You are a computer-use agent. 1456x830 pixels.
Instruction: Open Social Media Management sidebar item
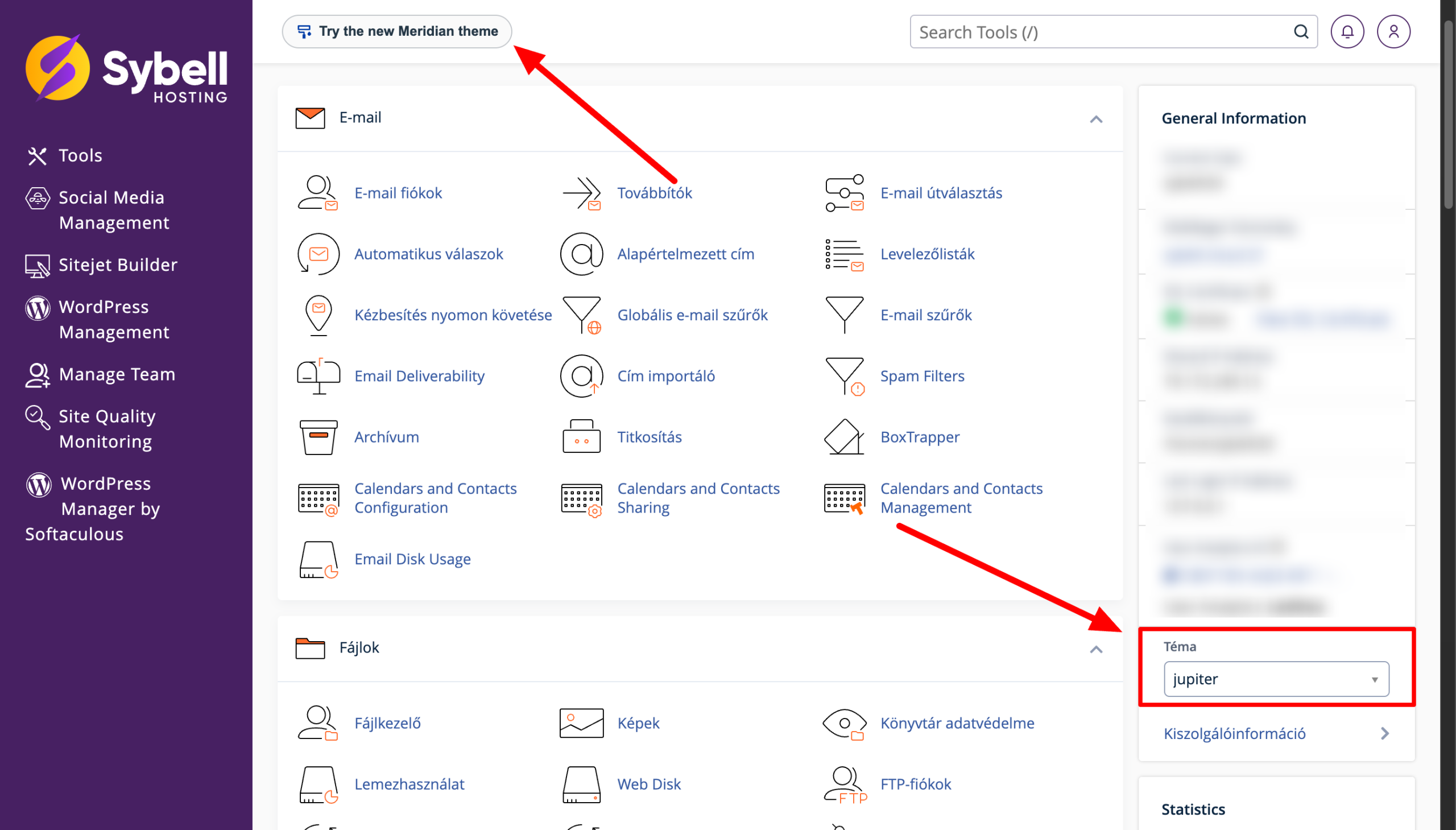pyautogui.click(x=98, y=210)
